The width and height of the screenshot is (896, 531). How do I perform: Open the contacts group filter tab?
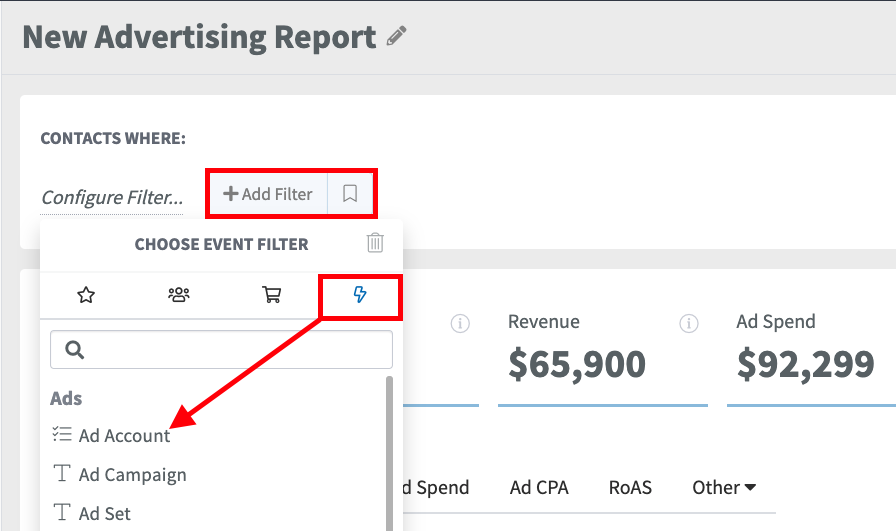tap(178, 295)
